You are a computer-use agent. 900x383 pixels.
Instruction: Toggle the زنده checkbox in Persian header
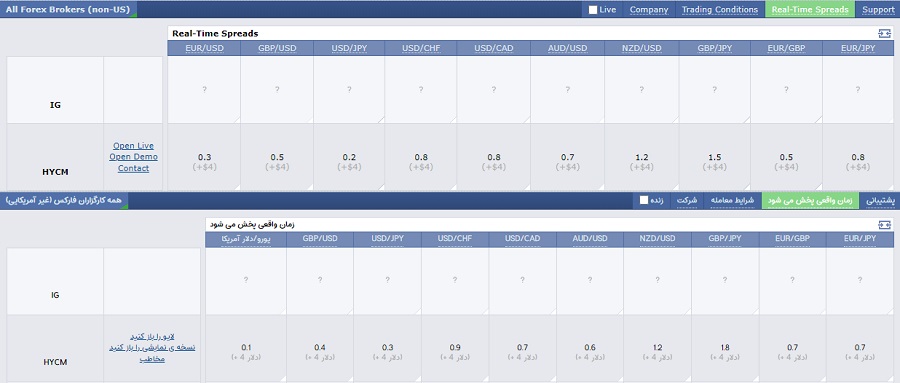[644, 200]
